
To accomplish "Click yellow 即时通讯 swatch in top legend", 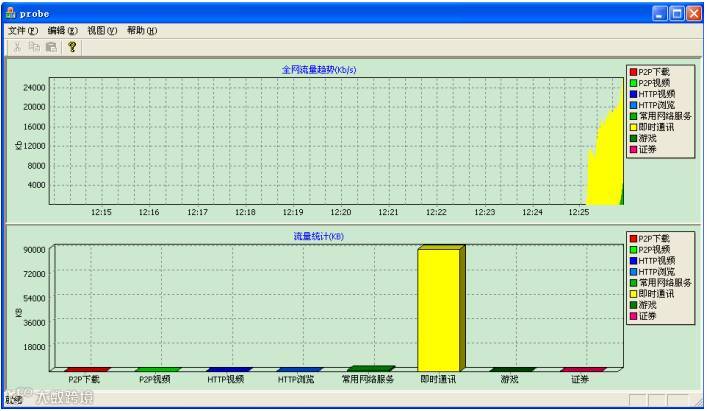I will click(633, 127).
